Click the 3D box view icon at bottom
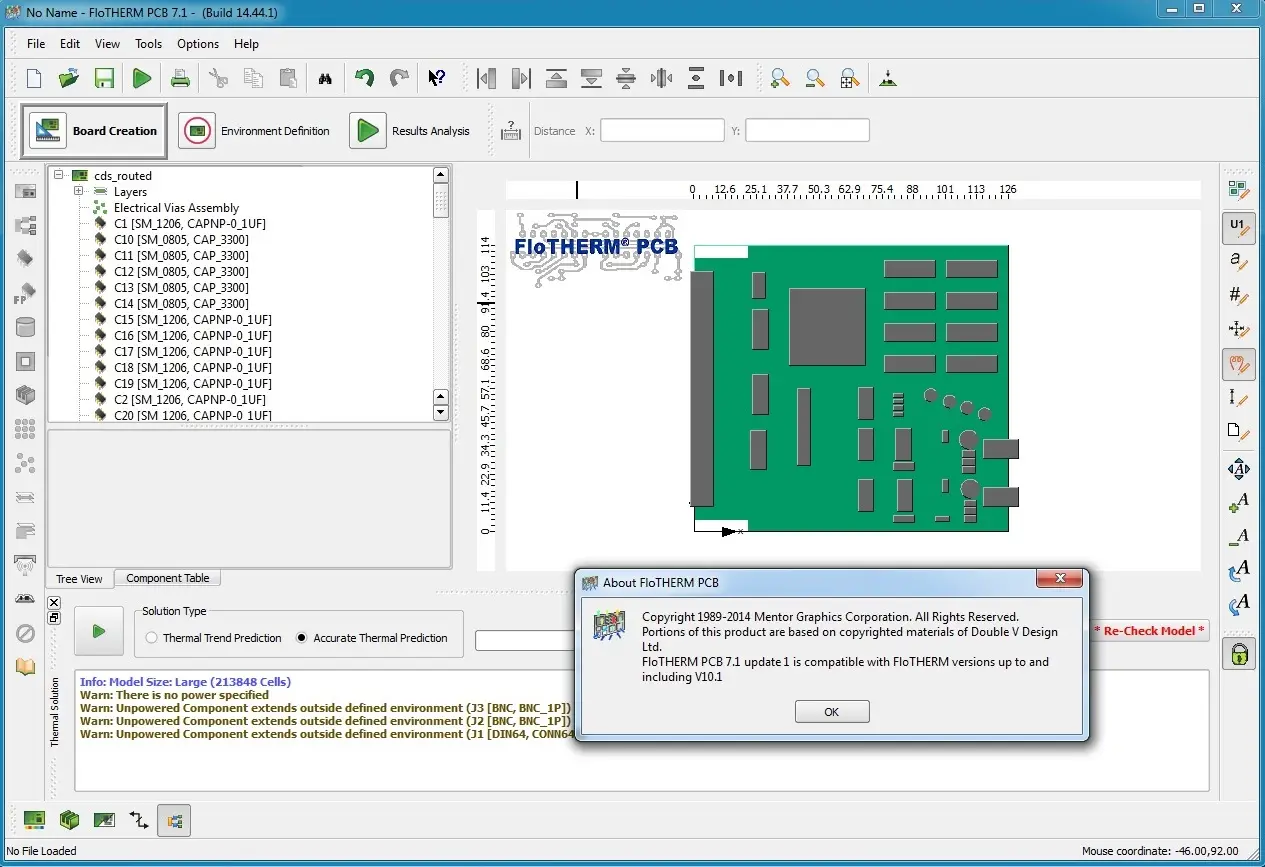 [69, 821]
